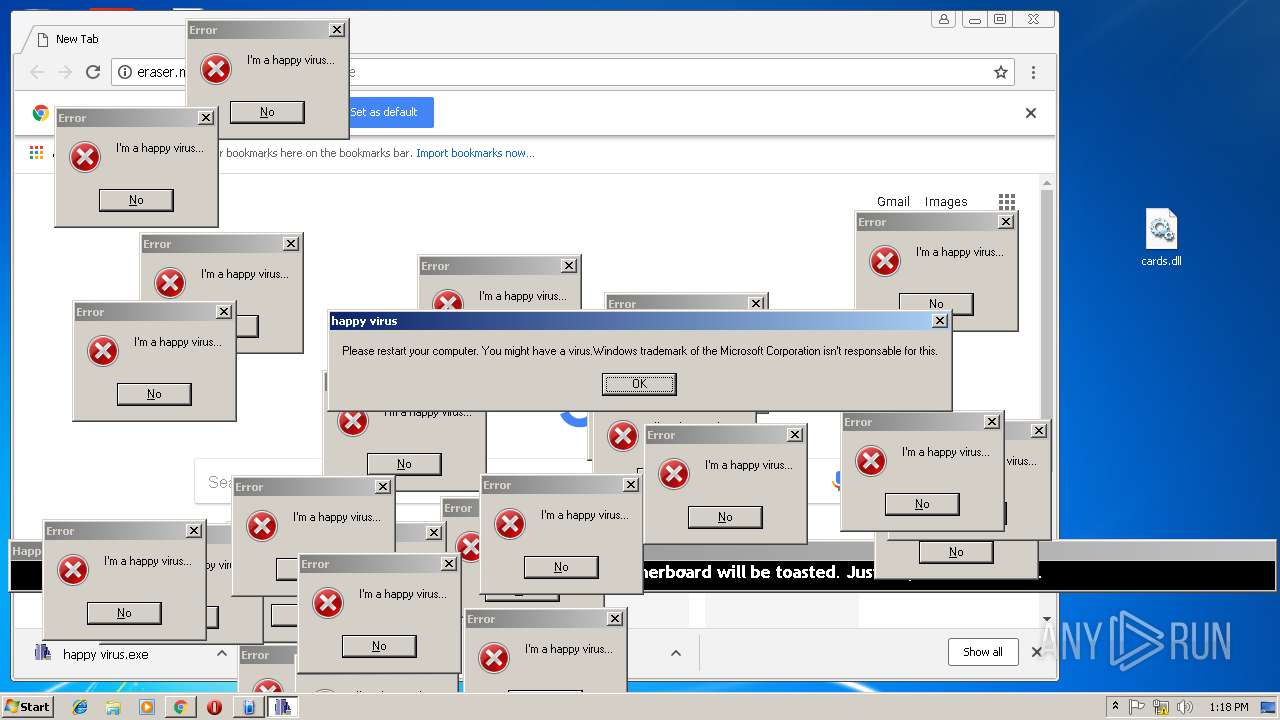
Task: Click Chrome's forward navigation arrow
Action: click(65, 72)
